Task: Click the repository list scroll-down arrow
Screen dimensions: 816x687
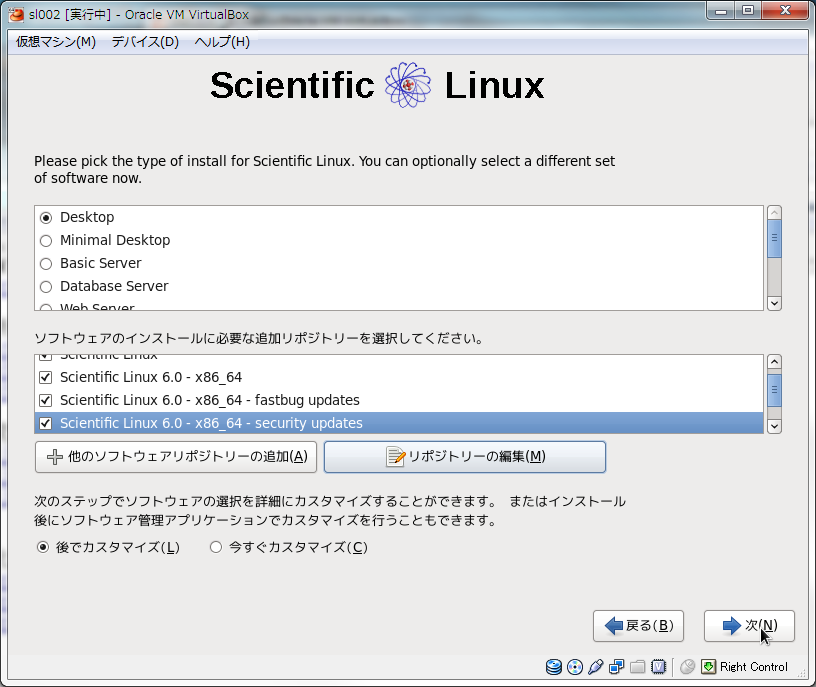Action: coord(774,426)
